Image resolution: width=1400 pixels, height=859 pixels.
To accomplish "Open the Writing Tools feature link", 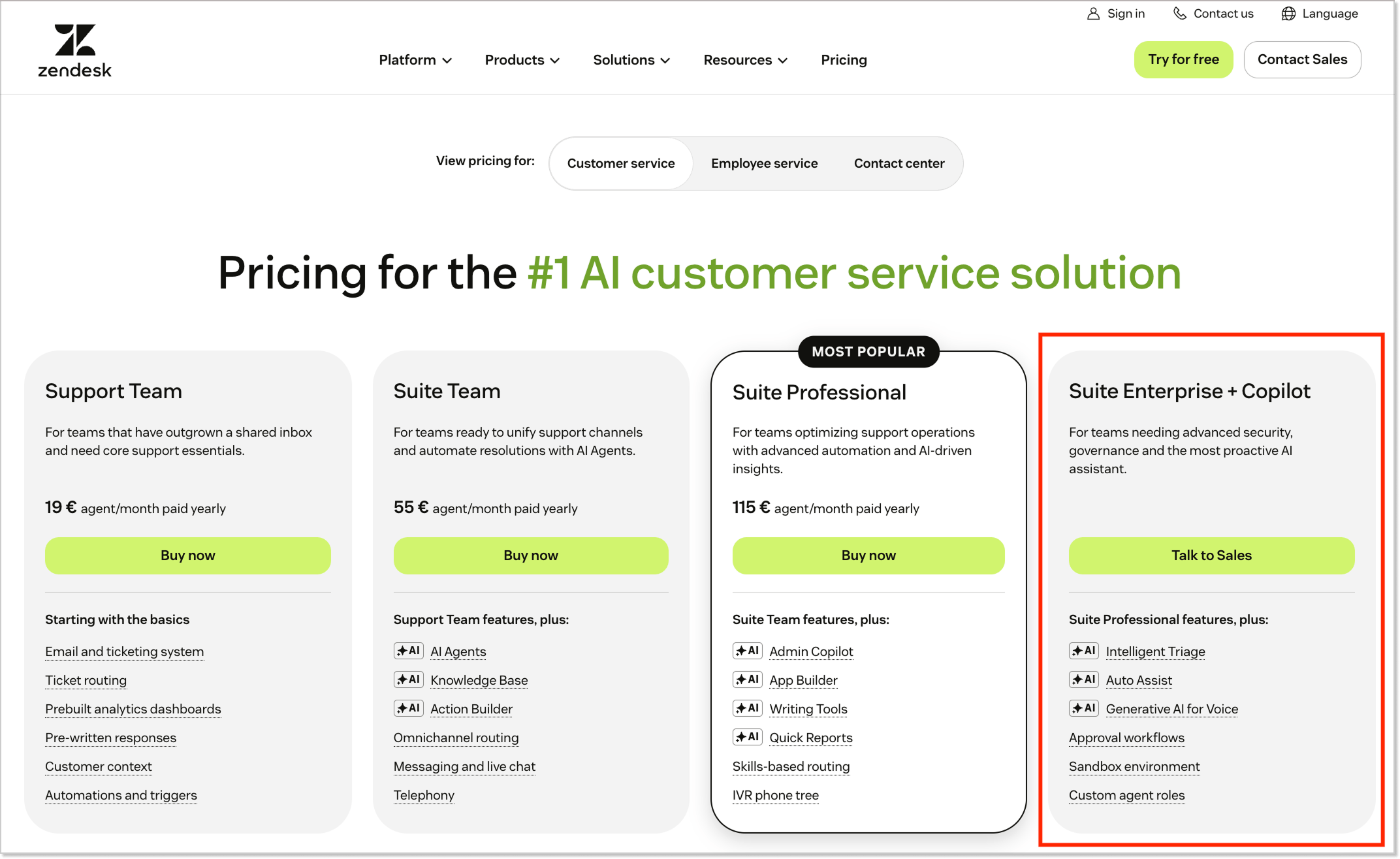I will 808,709.
